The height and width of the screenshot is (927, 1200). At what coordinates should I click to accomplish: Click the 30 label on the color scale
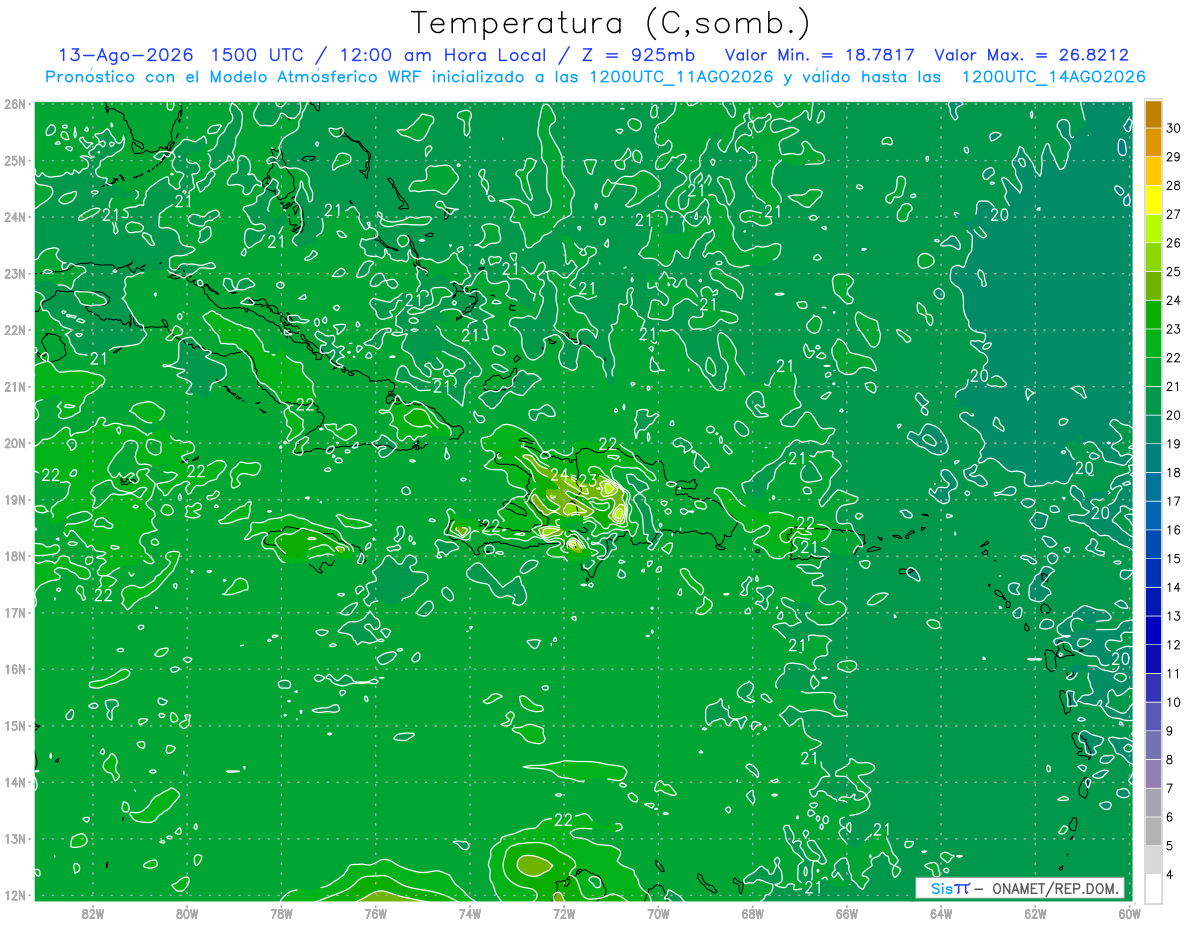coord(1174,128)
